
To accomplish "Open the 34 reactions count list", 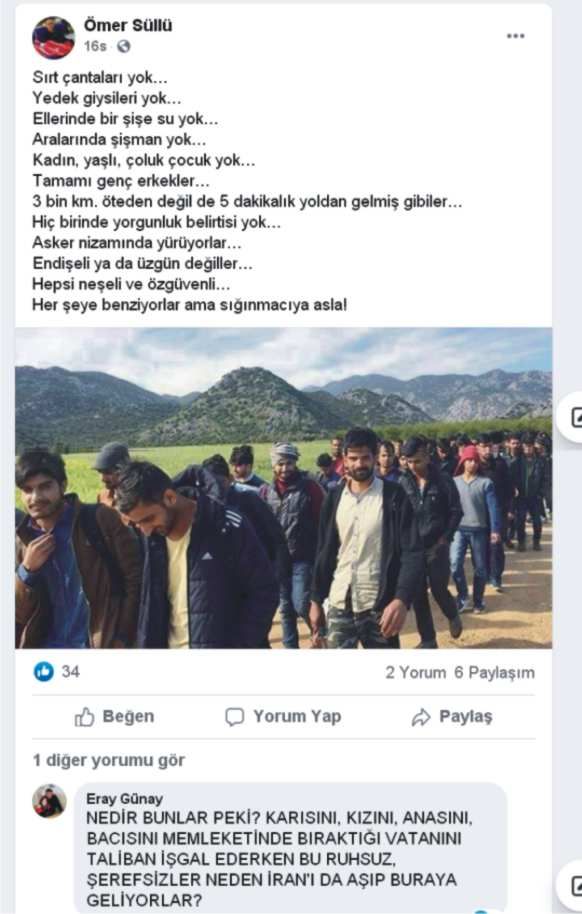I will [71, 672].
